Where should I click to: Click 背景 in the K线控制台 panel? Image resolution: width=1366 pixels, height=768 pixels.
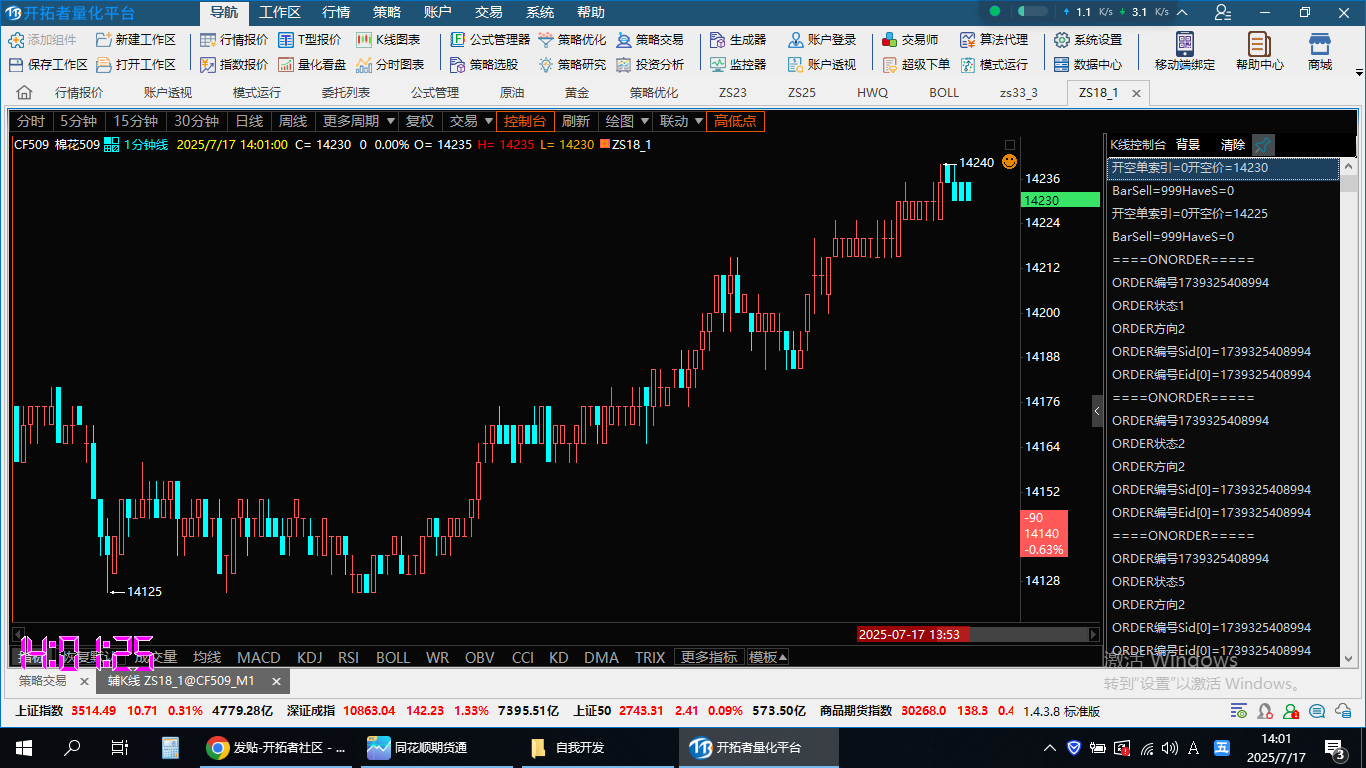(1188, 145)
